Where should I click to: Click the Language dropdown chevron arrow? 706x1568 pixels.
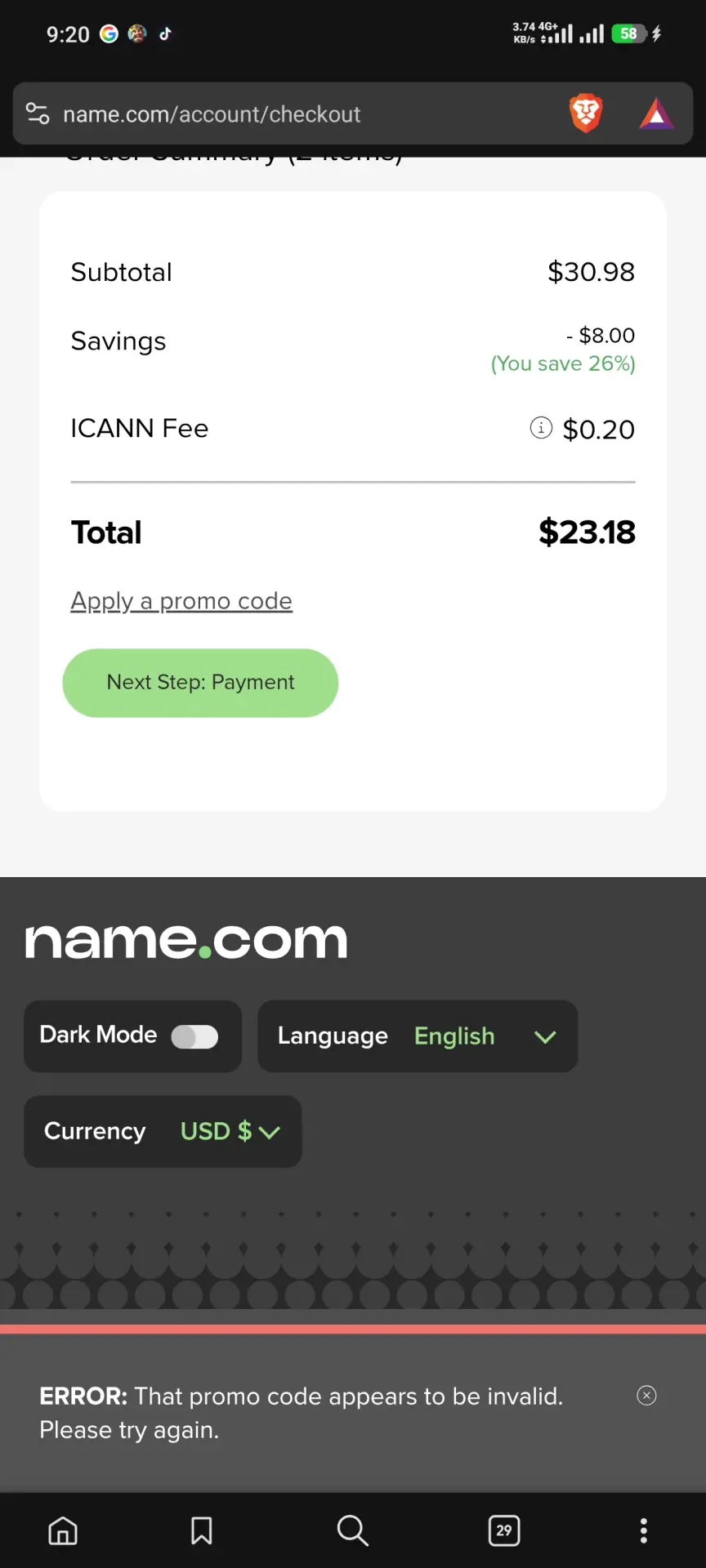coord(545,1037)
